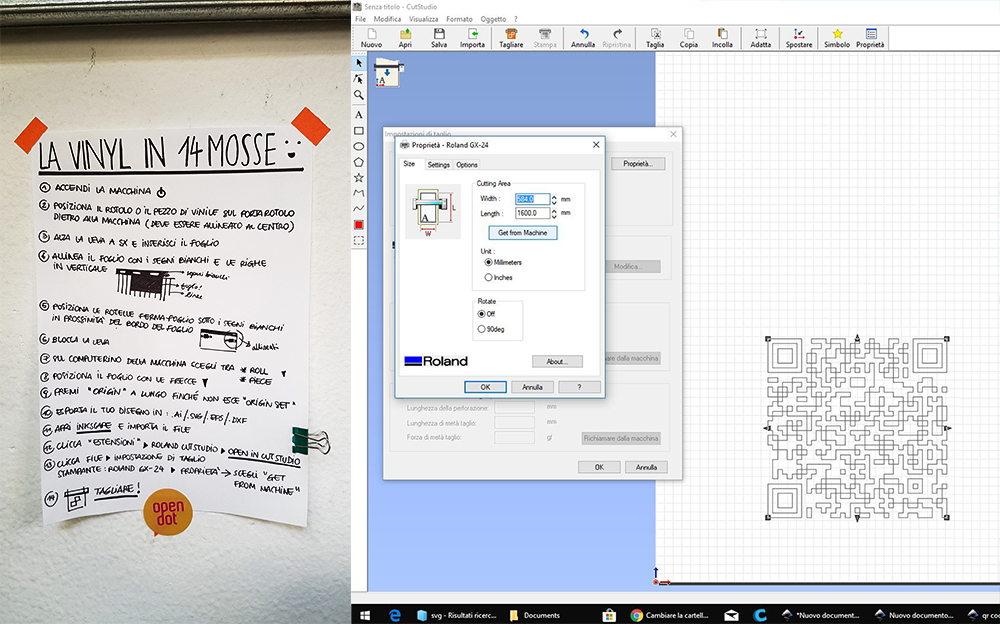Open a file with the Apri icon
This screenshot has height=624, width=1000.
[x=405, y=38]
